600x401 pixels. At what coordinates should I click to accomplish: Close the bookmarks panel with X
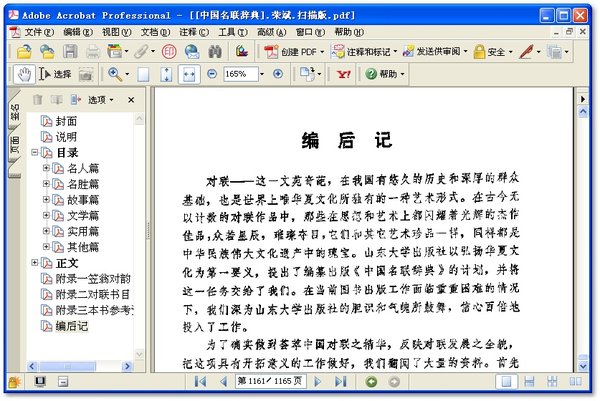click(131, 100)
